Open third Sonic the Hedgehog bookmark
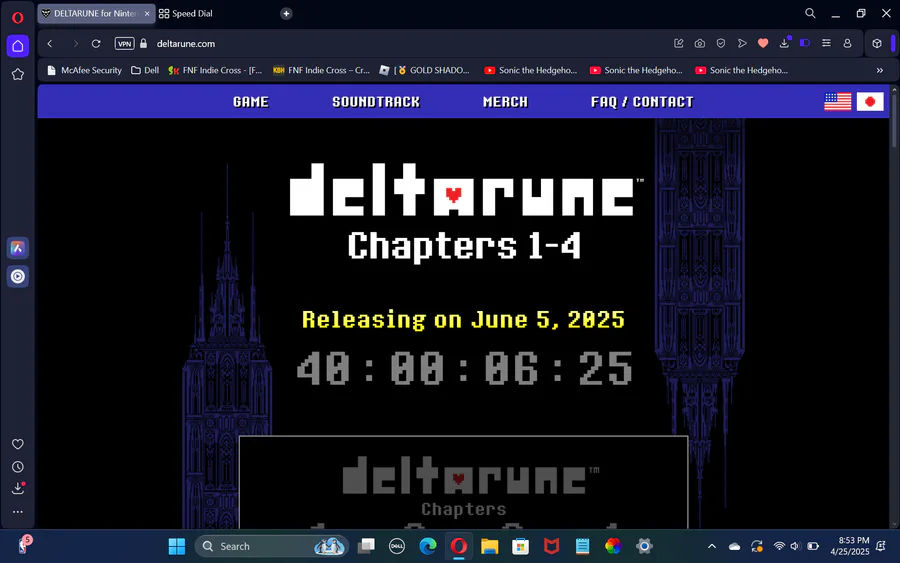The width and height of the screenshot is (900, 563). [x=742, y=70]
